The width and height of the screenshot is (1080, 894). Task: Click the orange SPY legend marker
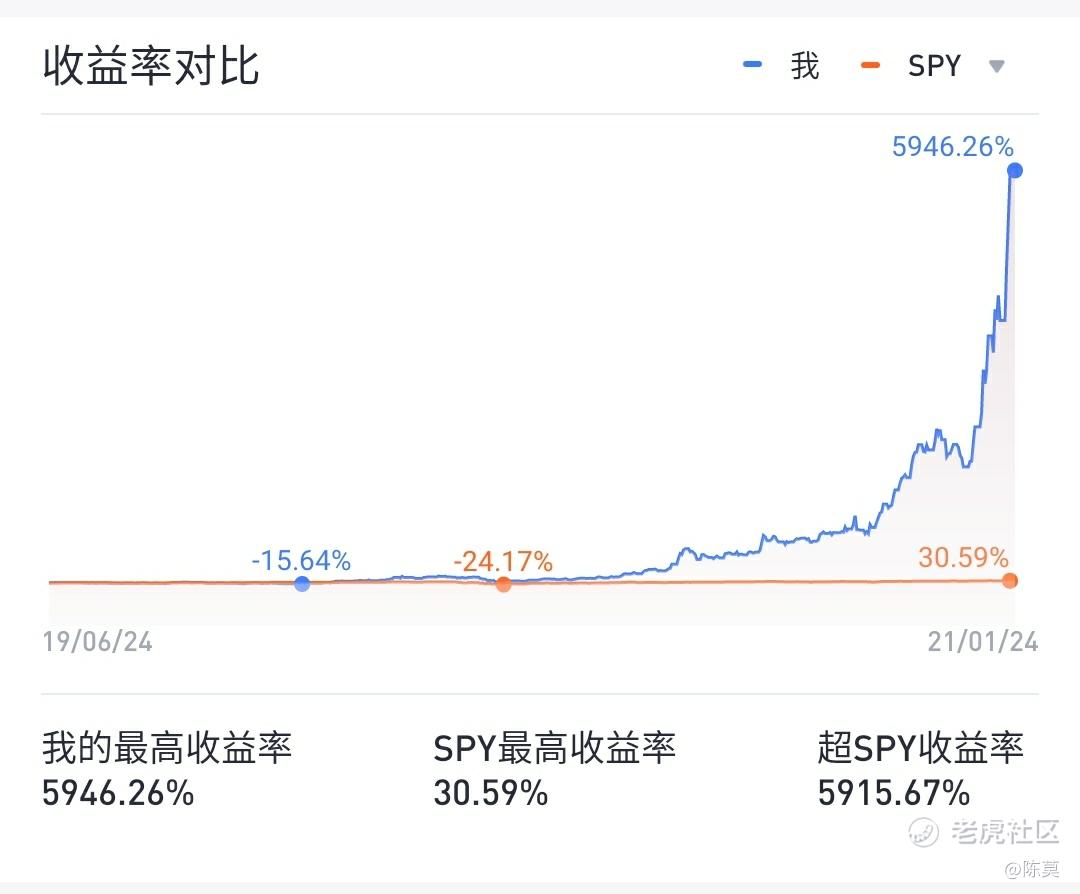tap(870, 65)
